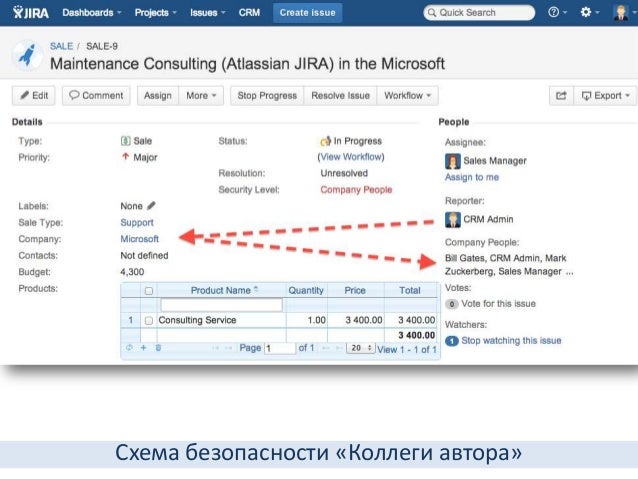Screen dimensions: 638x479
Task: Click the Company People security level link
Action: pyautogui.click(x=356, y=190)
